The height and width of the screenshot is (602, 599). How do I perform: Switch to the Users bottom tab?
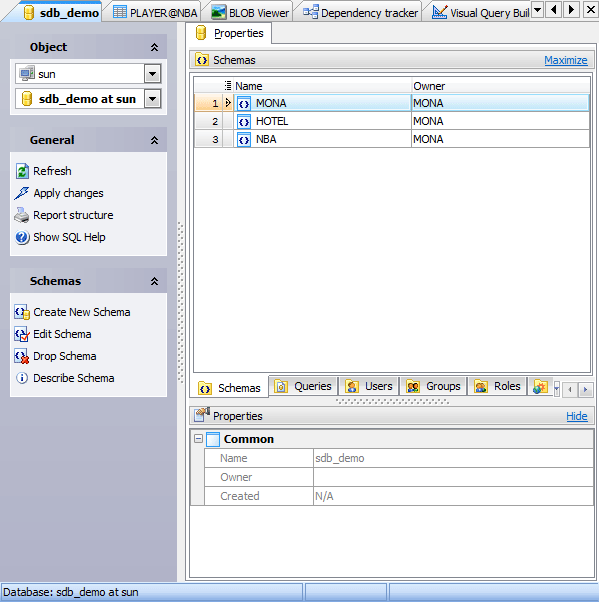[369, 386]
